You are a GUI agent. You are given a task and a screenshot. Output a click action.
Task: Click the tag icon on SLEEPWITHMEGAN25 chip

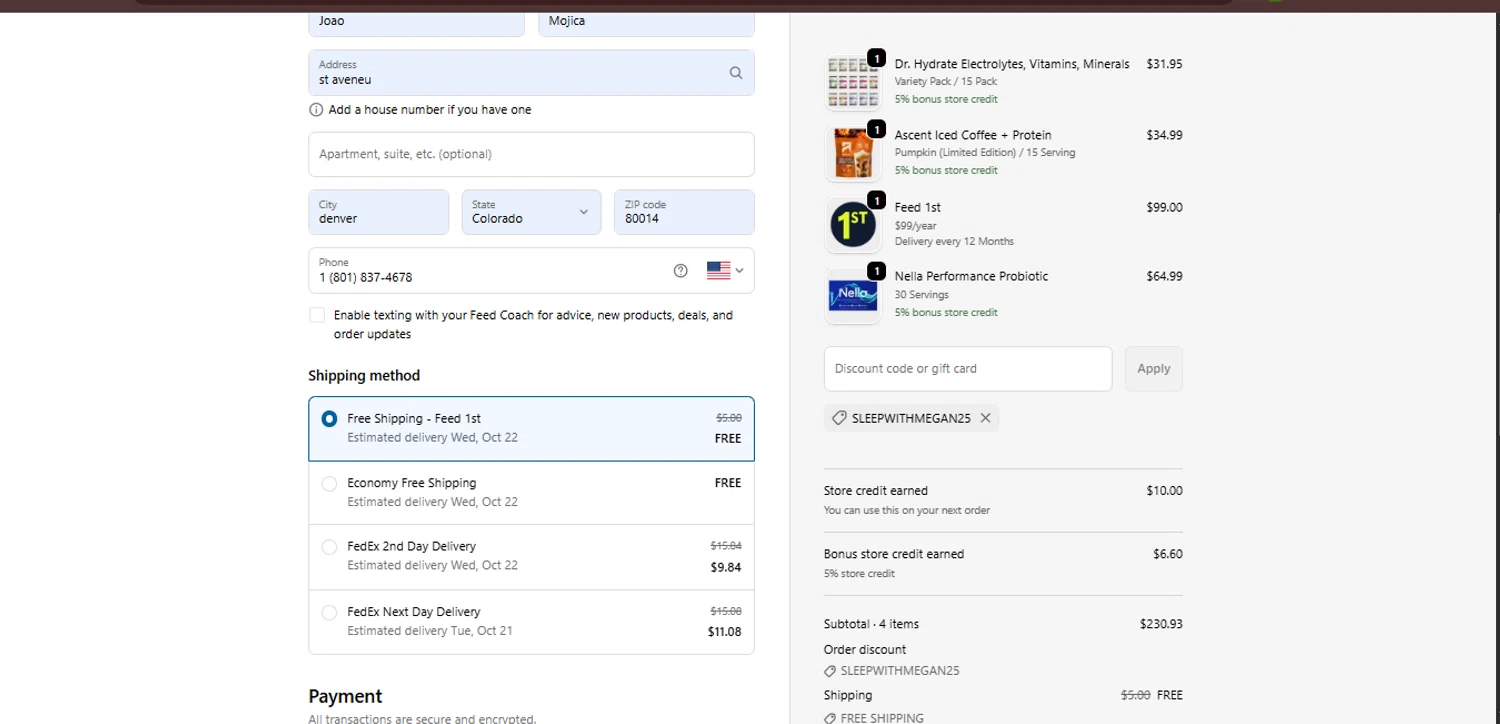pyautogui.click(x=839, y=418)
